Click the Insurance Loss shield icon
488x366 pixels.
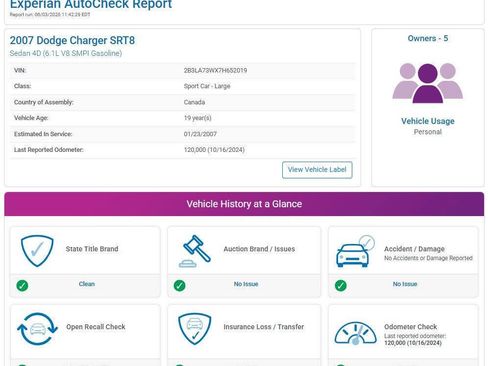coord(195,329)
